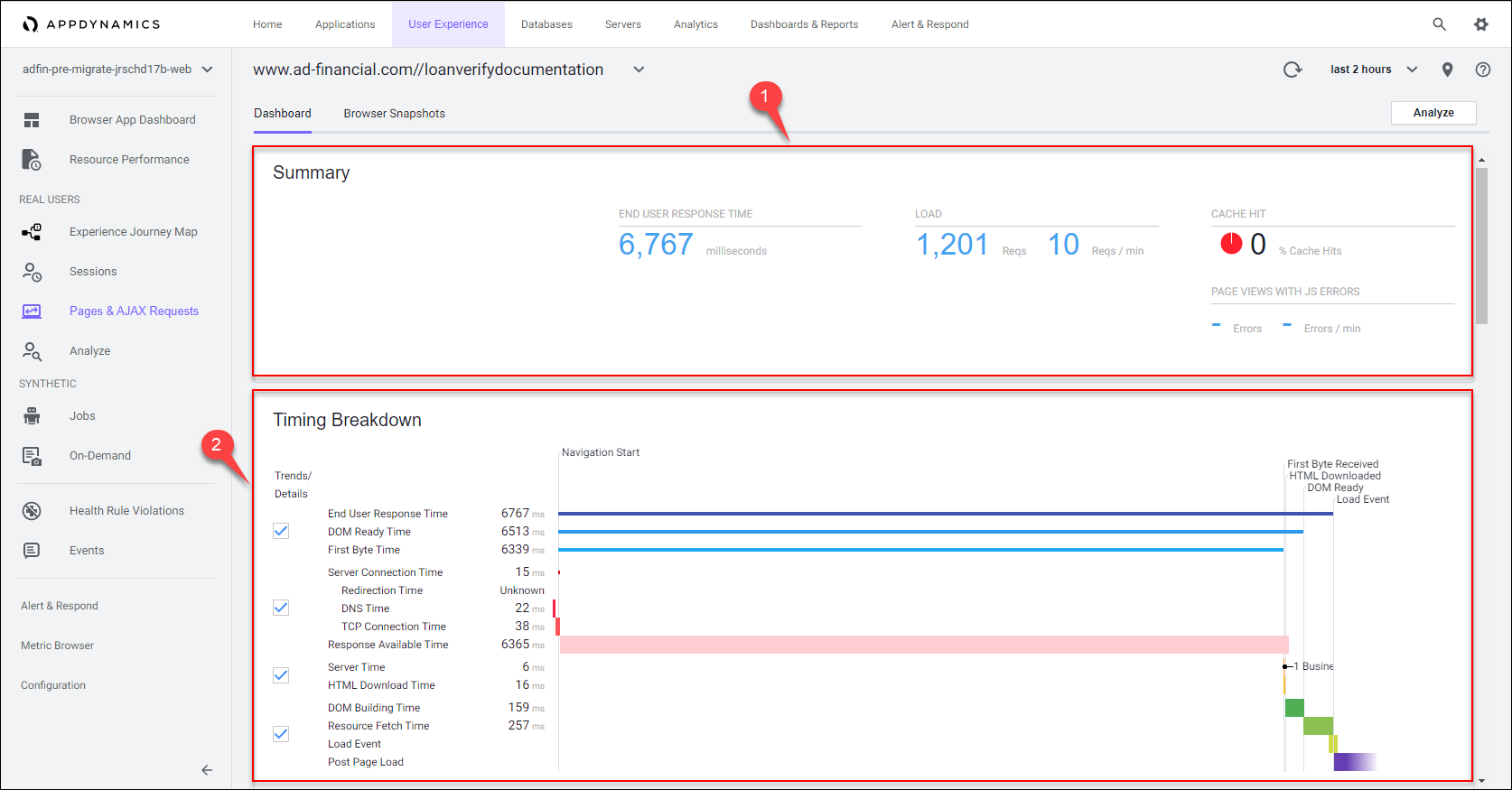Image resolution: width=1512 pixels, height=790 pixels.
Task: Switch to the Browser Snapshots tab
Action: pyautogui.click(x=394, y=114)
